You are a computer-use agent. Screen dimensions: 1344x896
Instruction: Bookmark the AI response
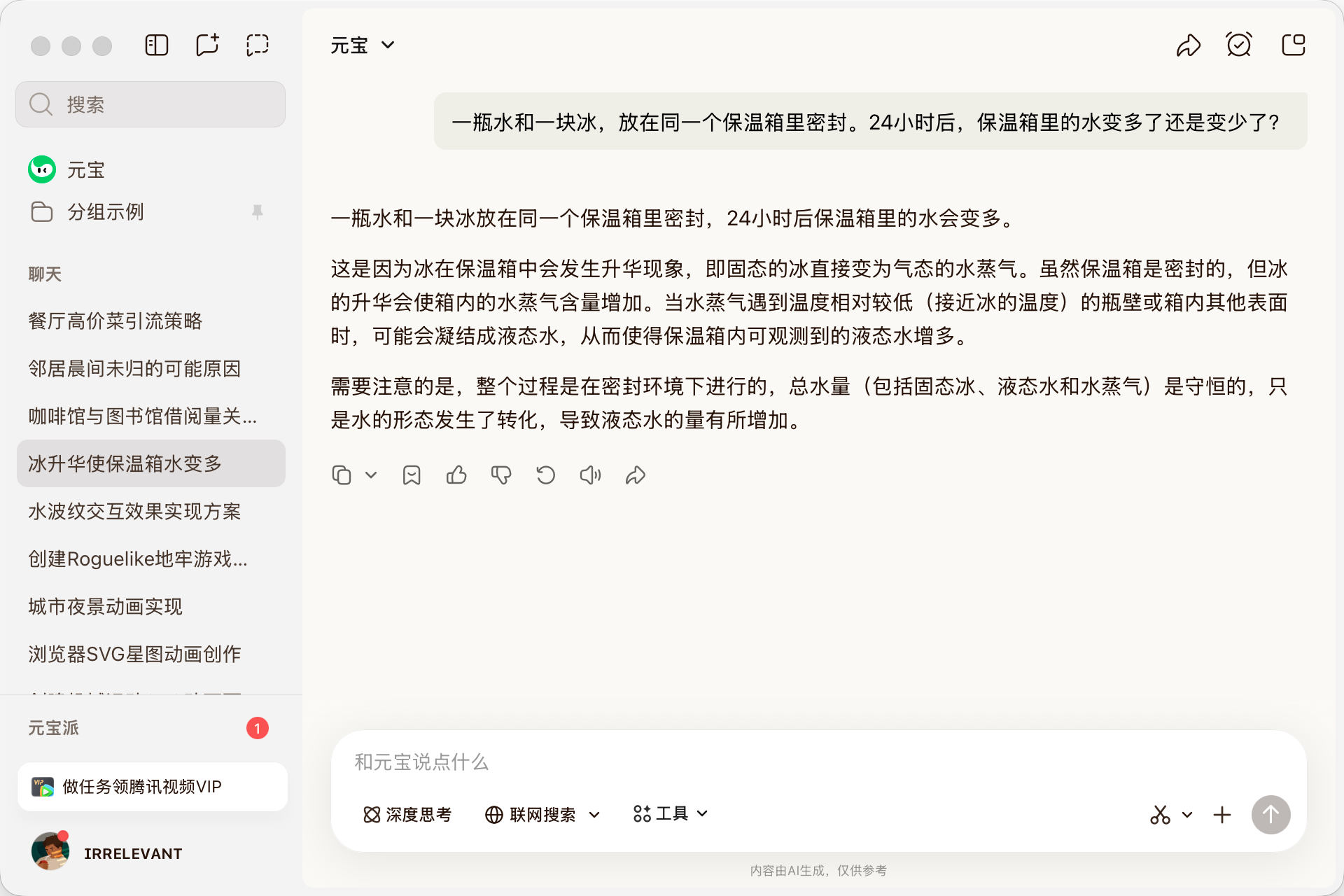[412, 475]
